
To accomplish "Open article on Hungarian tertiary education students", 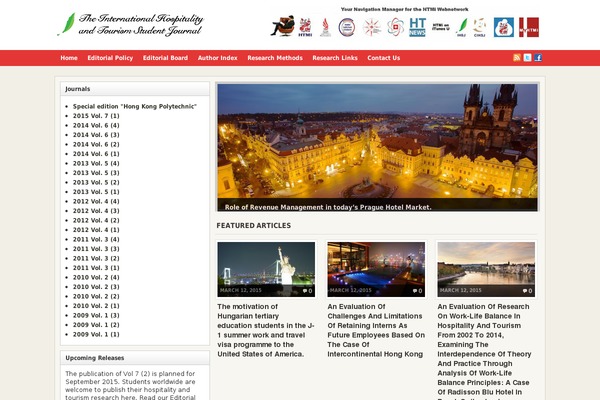I will (x=266, y=330).
